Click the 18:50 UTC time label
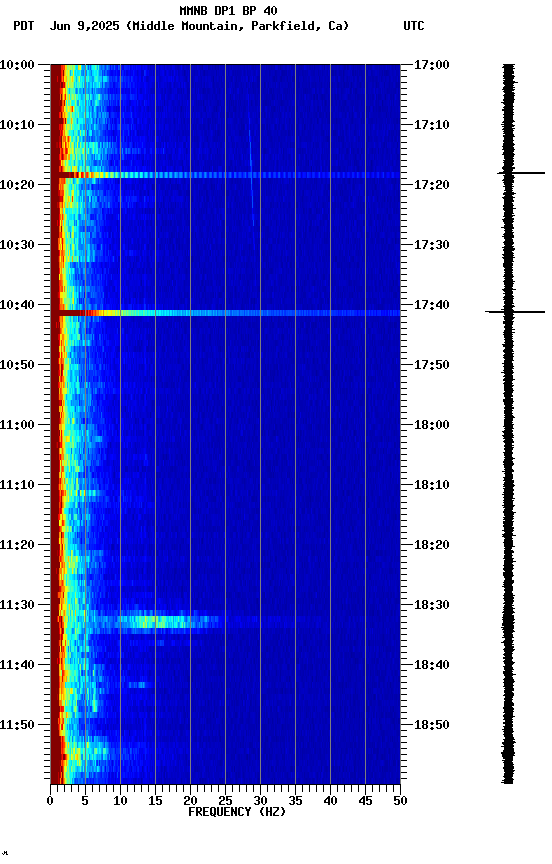The image size is (552, 864). point(432,725)
